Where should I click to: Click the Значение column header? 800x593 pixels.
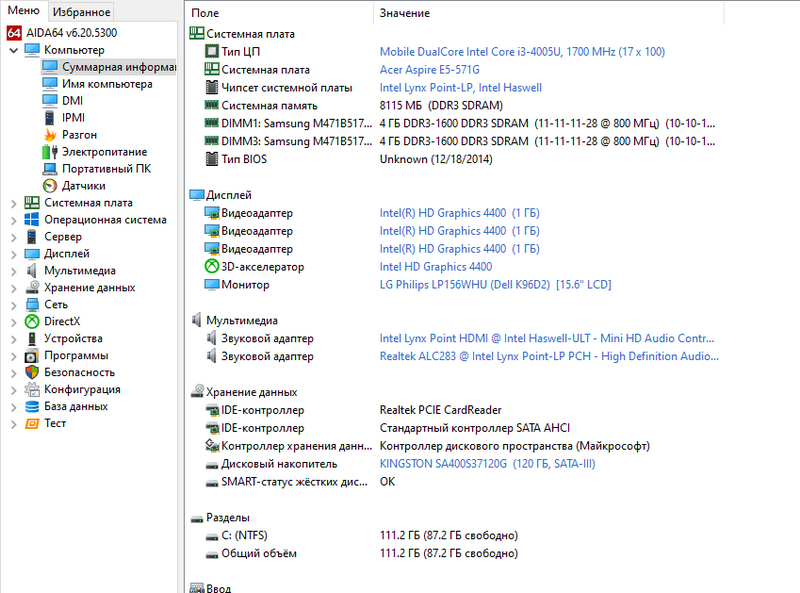pos(405,13)
